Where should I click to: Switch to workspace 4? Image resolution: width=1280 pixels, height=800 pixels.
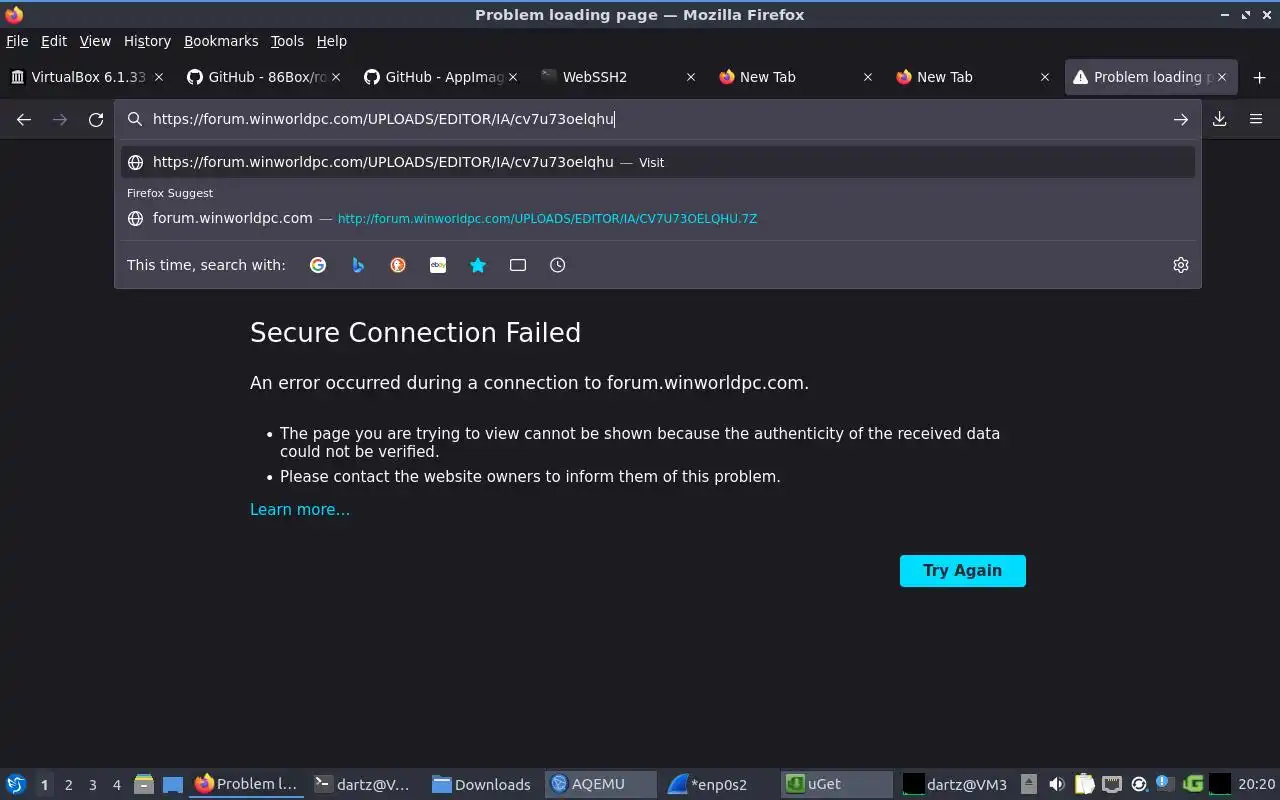tap(116, 785)
